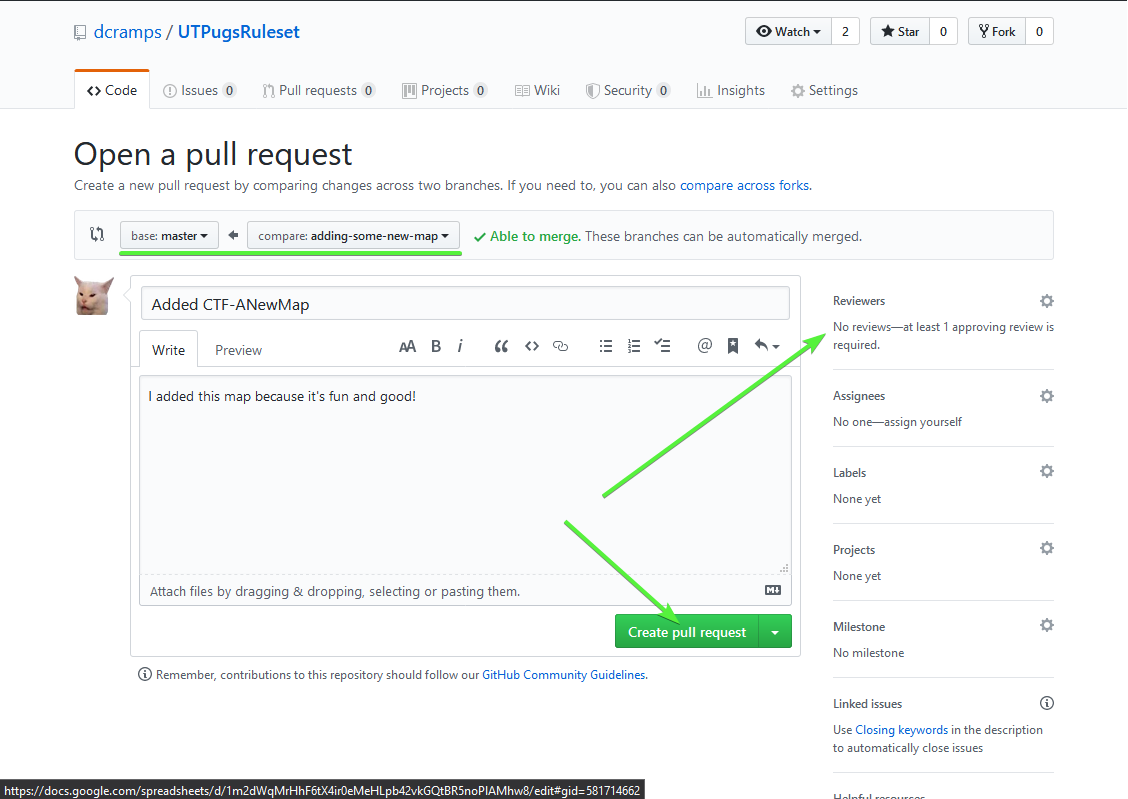Mention a user with the @ icon
The image size is (1128, 799).
705,346
